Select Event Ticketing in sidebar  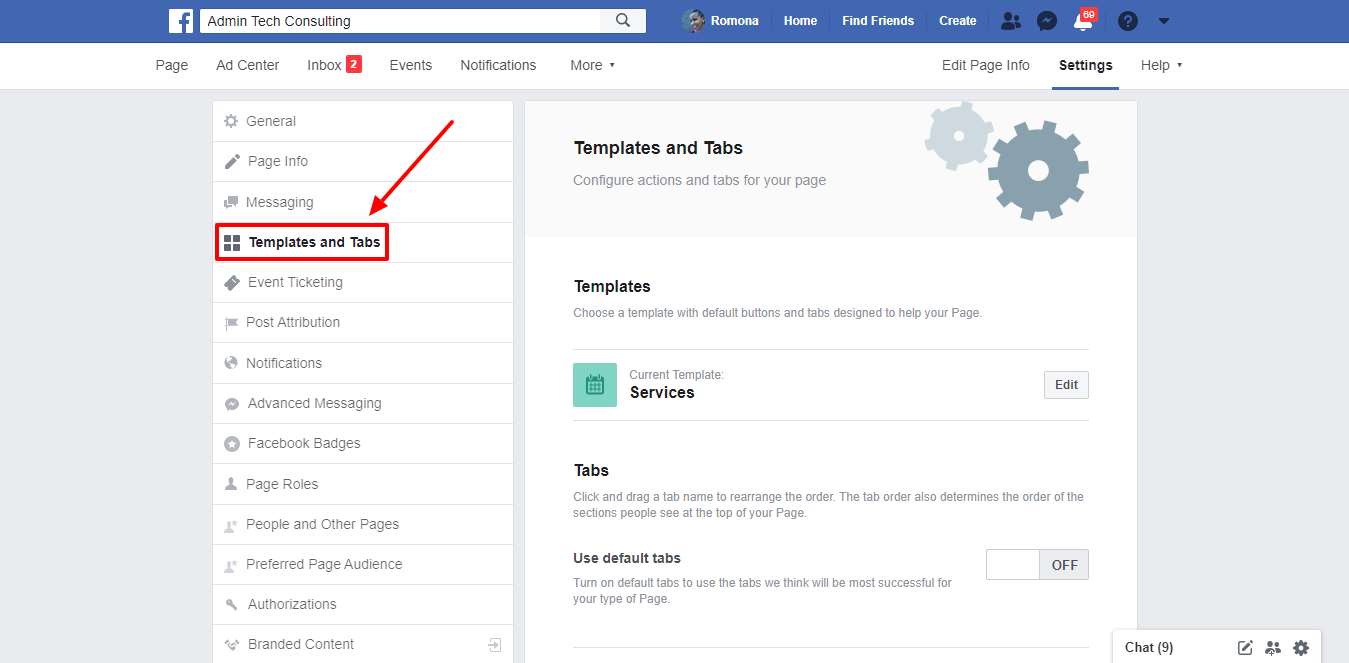tap(363, 282)
